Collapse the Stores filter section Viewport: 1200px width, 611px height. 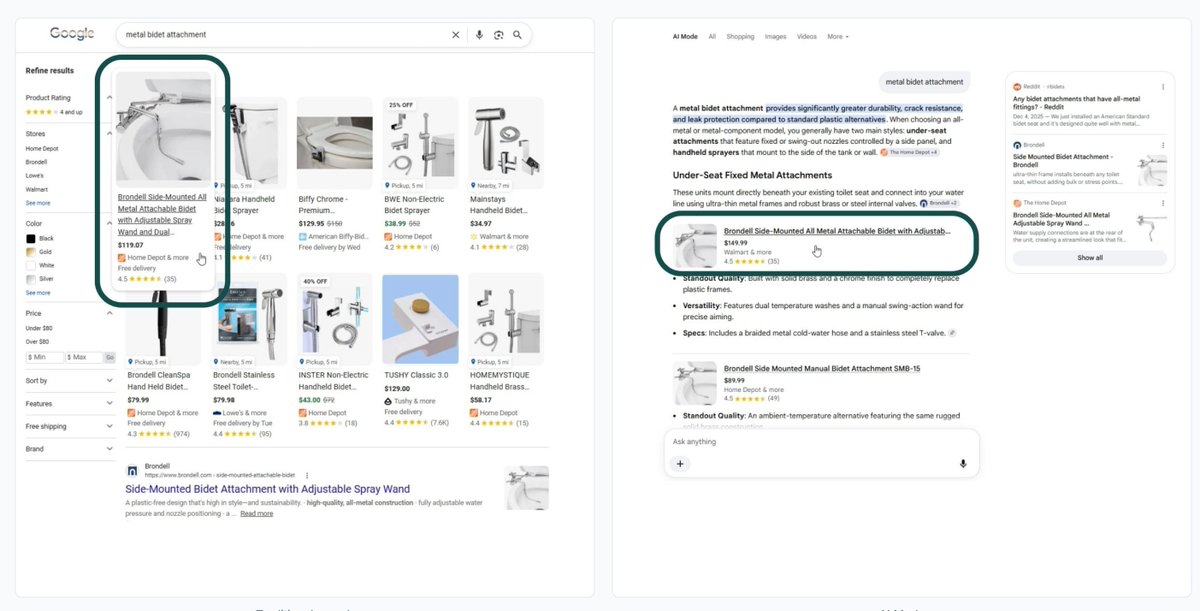110,133
